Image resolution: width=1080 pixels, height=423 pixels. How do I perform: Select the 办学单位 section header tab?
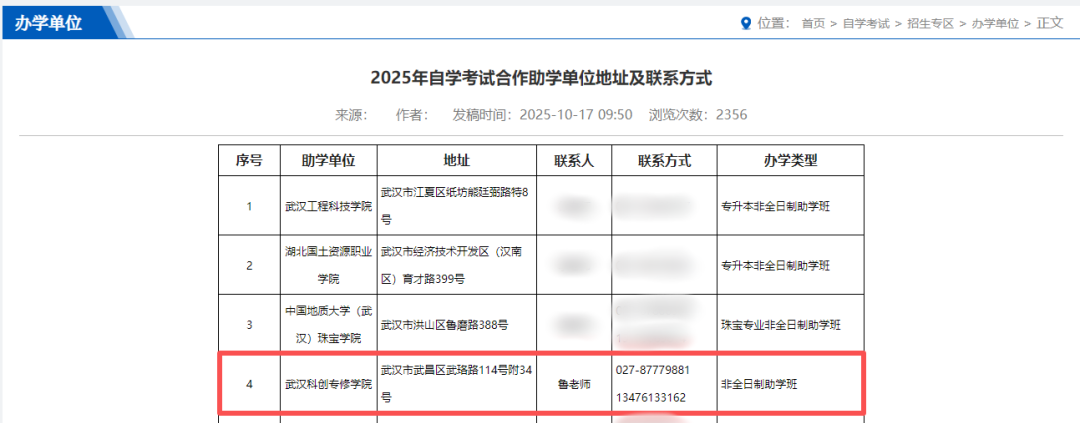coord(48,23)
